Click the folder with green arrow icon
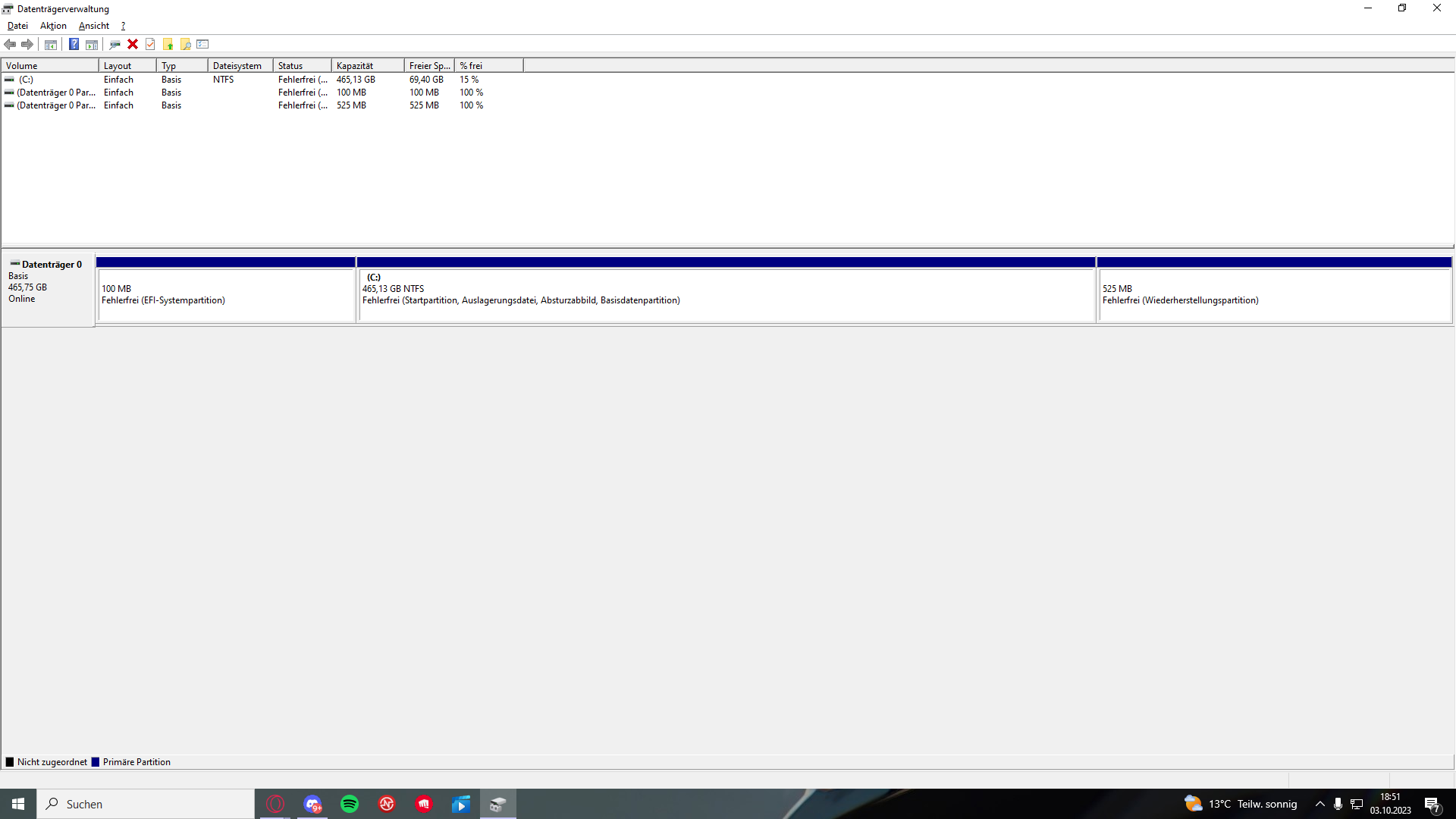 point(168,44)
